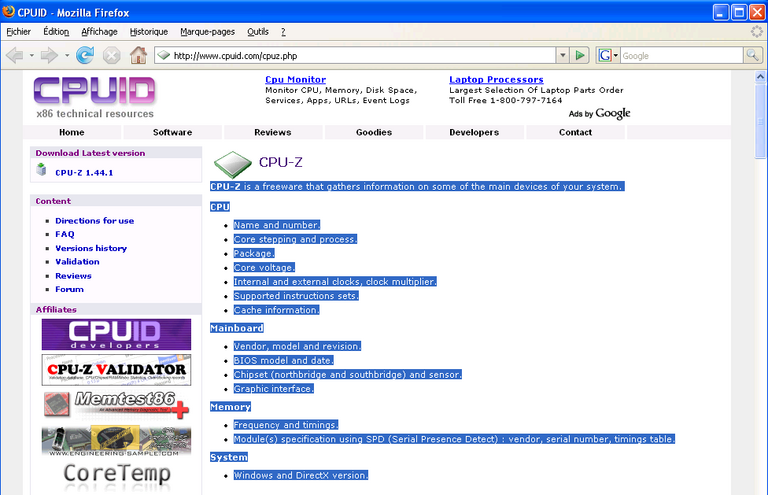Click the 'Frequency and timings.' text
The image size is (768, 495).
[x=286, y=425]
